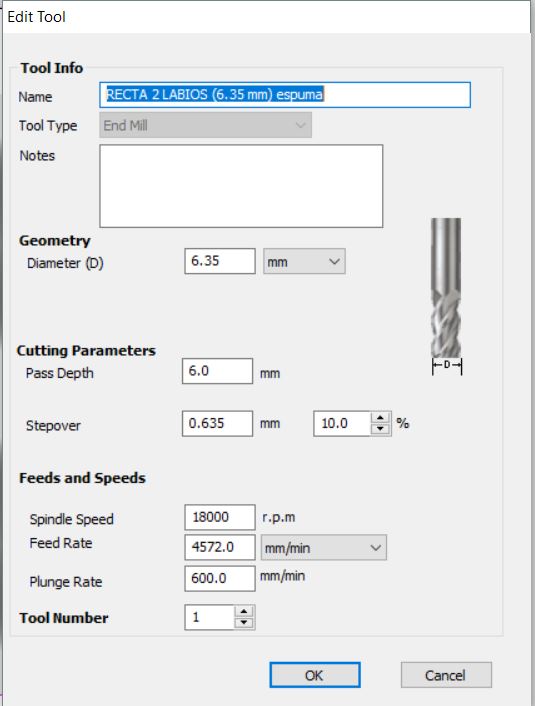
Task: Decrease the stepover percentage with down arrow
Action: [x=380, y=429]
